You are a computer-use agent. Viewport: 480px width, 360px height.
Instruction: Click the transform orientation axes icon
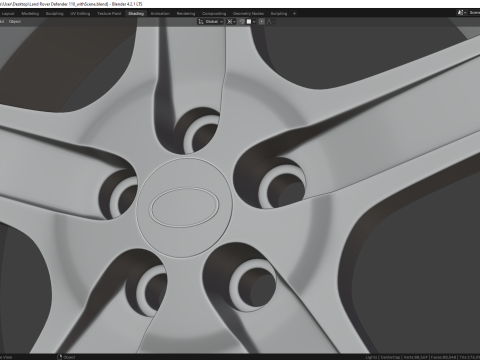(x=201, y=22)
